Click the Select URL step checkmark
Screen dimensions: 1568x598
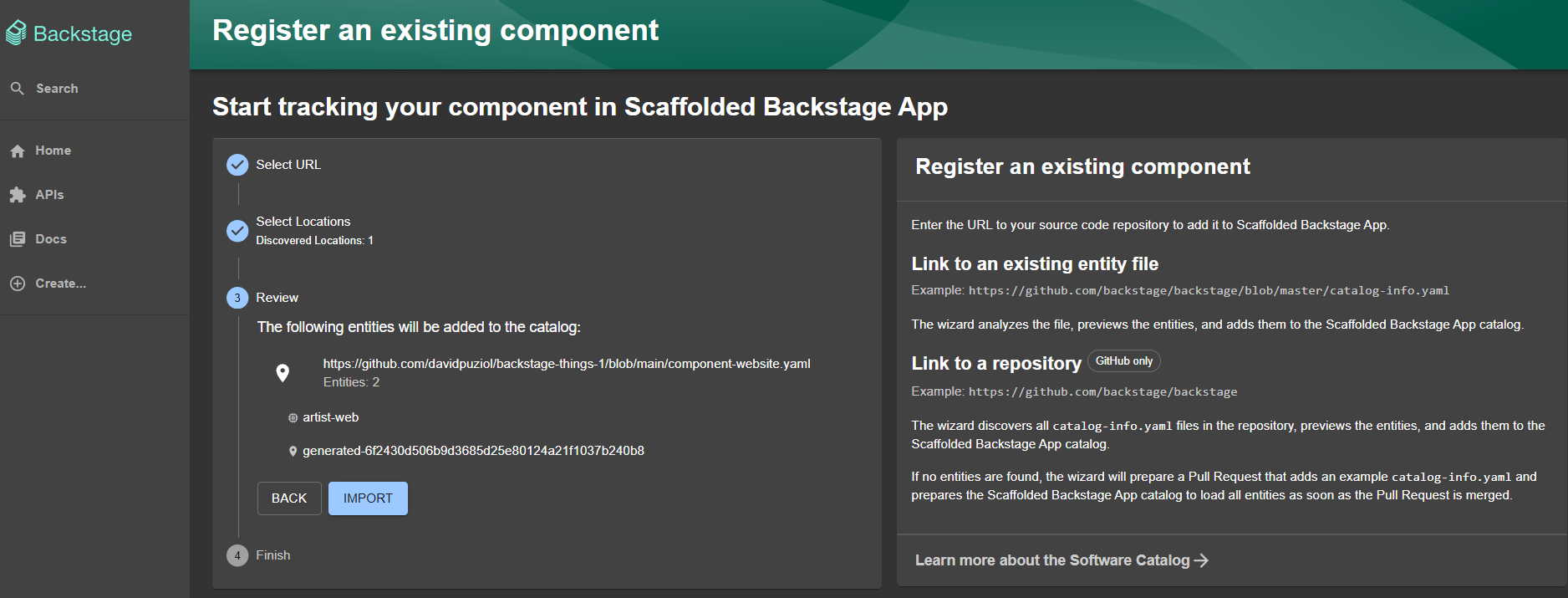237,165
